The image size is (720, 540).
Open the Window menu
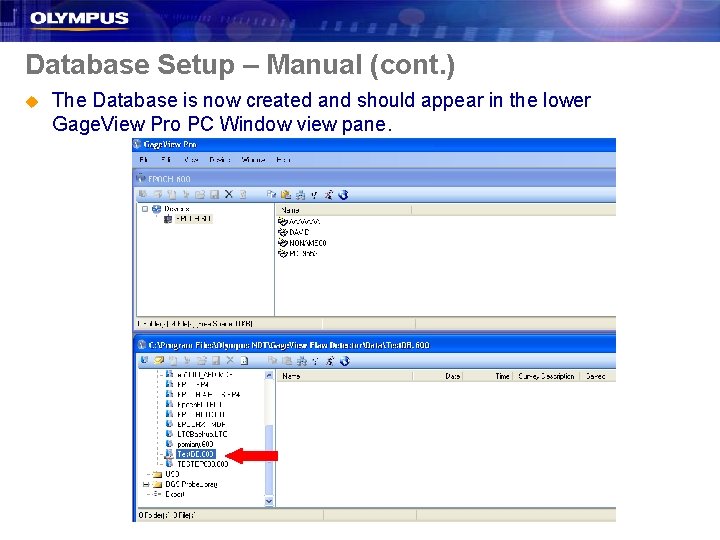tap(253, 159)
